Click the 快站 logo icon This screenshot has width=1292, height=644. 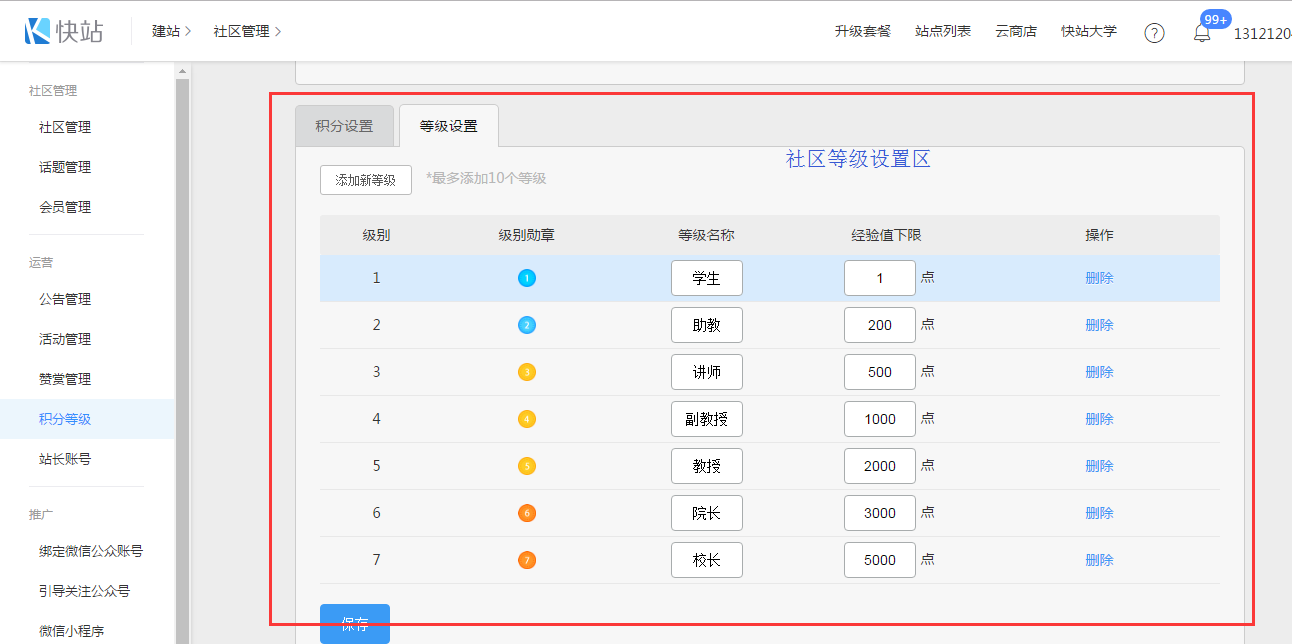pos(38,31)
